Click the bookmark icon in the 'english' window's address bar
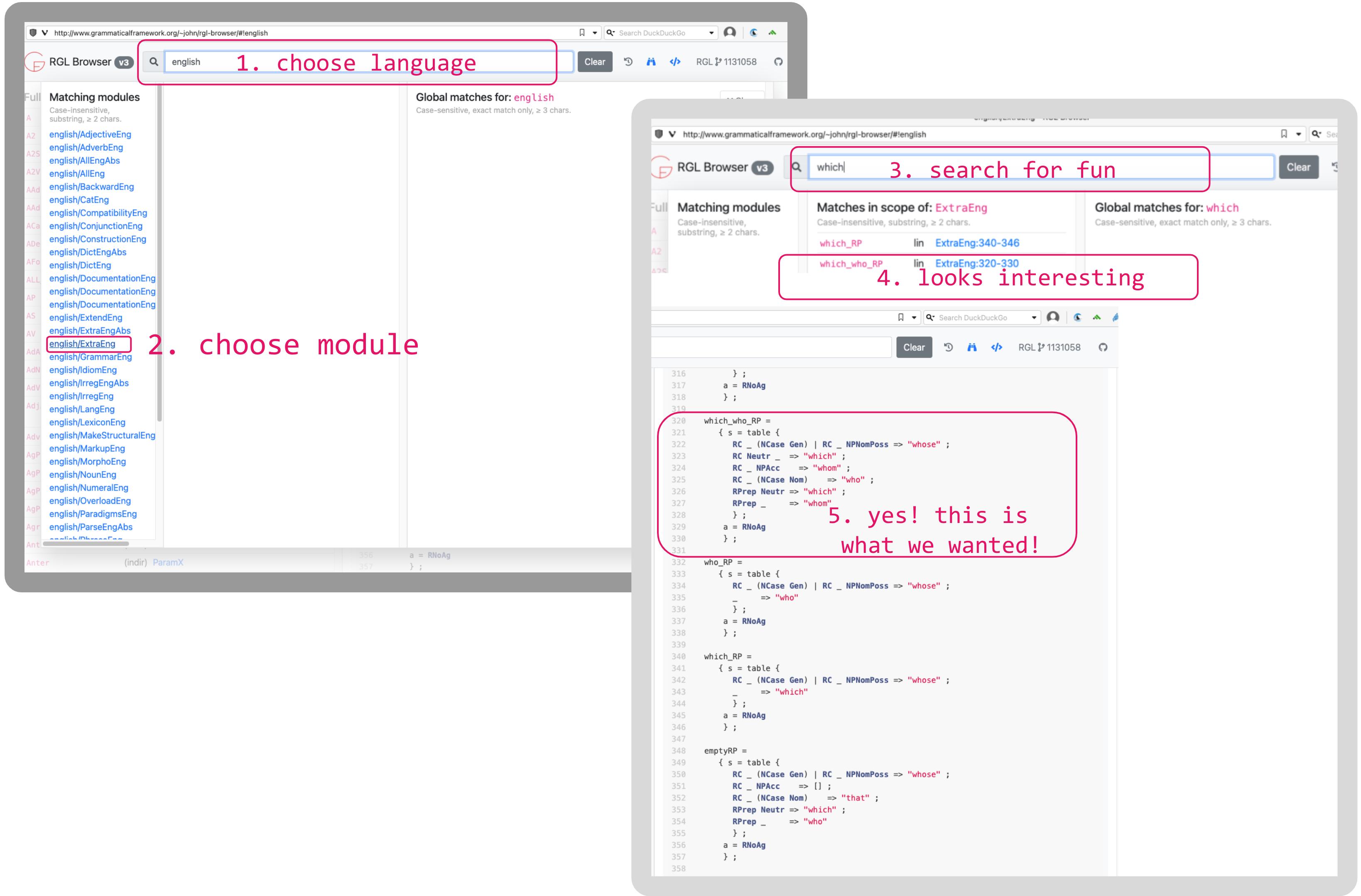1361x896 pixels. tap(581, 32)
